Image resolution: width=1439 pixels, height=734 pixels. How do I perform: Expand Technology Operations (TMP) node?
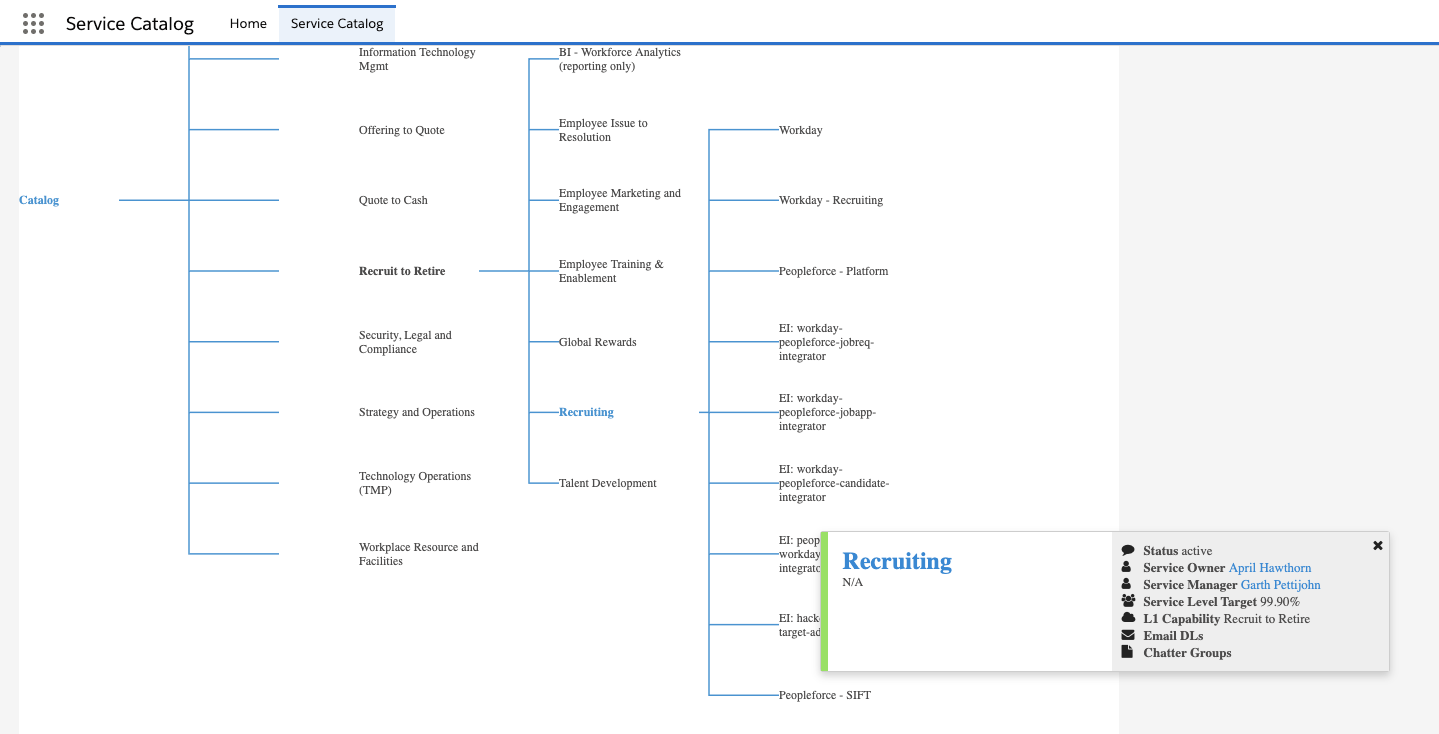pos(415,483)
